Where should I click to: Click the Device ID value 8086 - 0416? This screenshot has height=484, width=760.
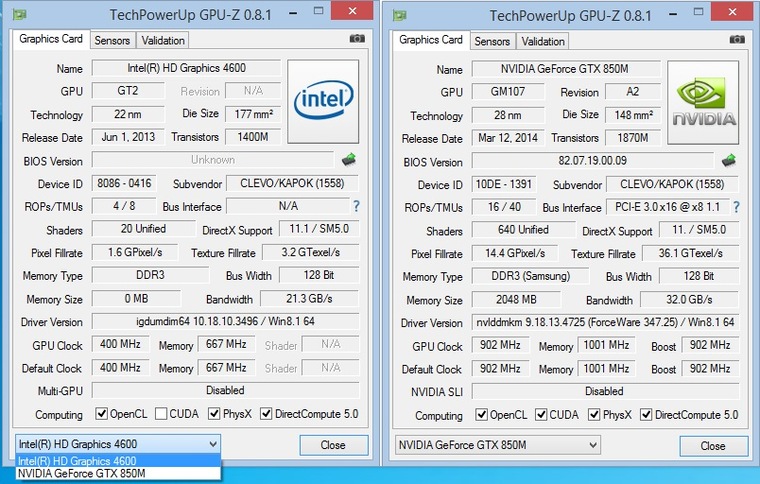point(124,183)
